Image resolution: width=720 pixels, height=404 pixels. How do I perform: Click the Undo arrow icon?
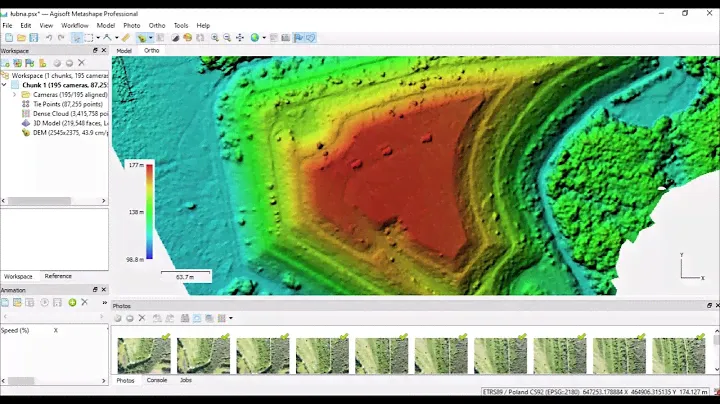(48, 38)
